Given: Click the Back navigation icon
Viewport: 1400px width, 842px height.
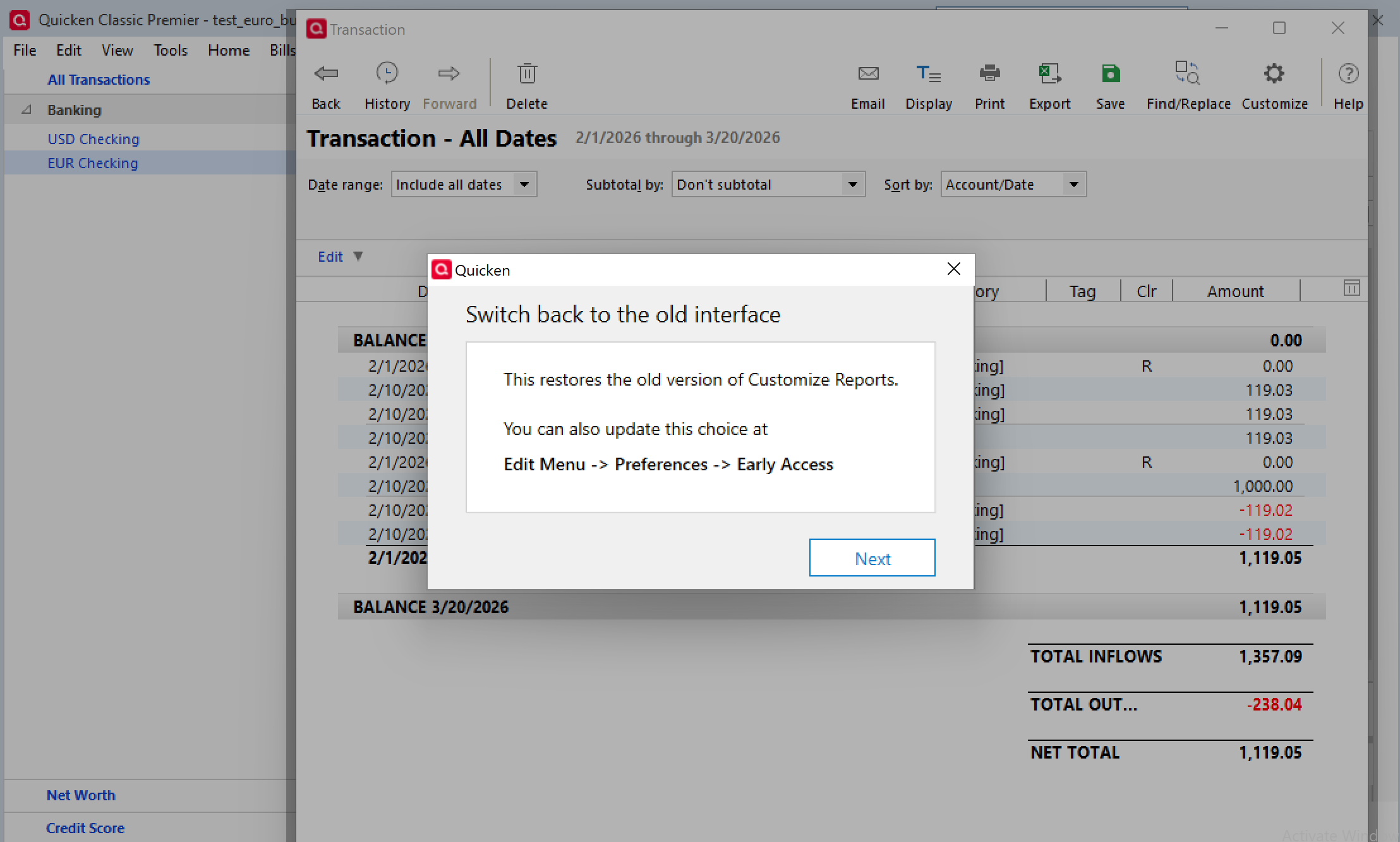Looking at the screenshot, I should coord(326,73).
